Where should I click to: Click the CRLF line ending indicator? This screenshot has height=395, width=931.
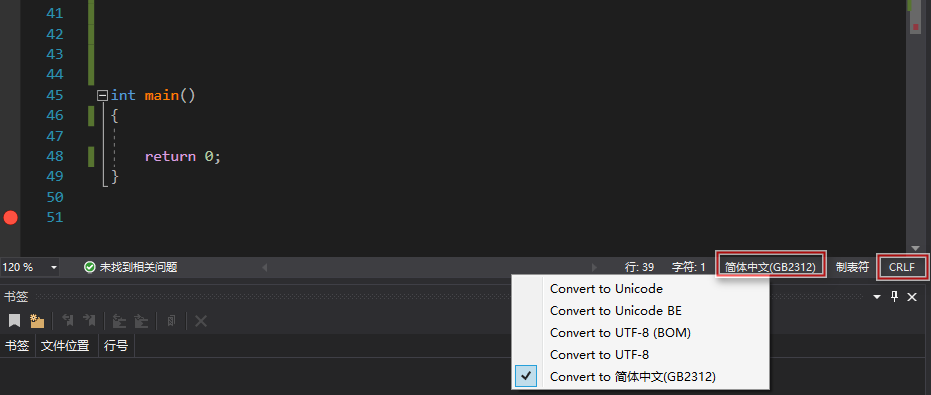(x=902, y=267)
